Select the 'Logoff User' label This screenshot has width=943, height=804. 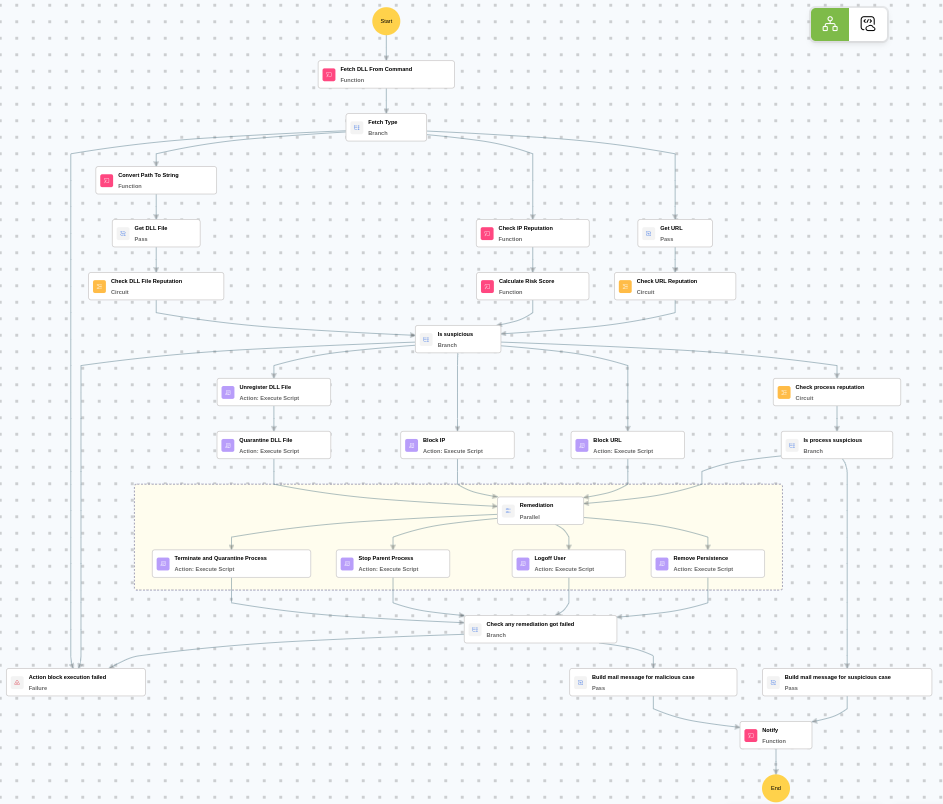550,558
